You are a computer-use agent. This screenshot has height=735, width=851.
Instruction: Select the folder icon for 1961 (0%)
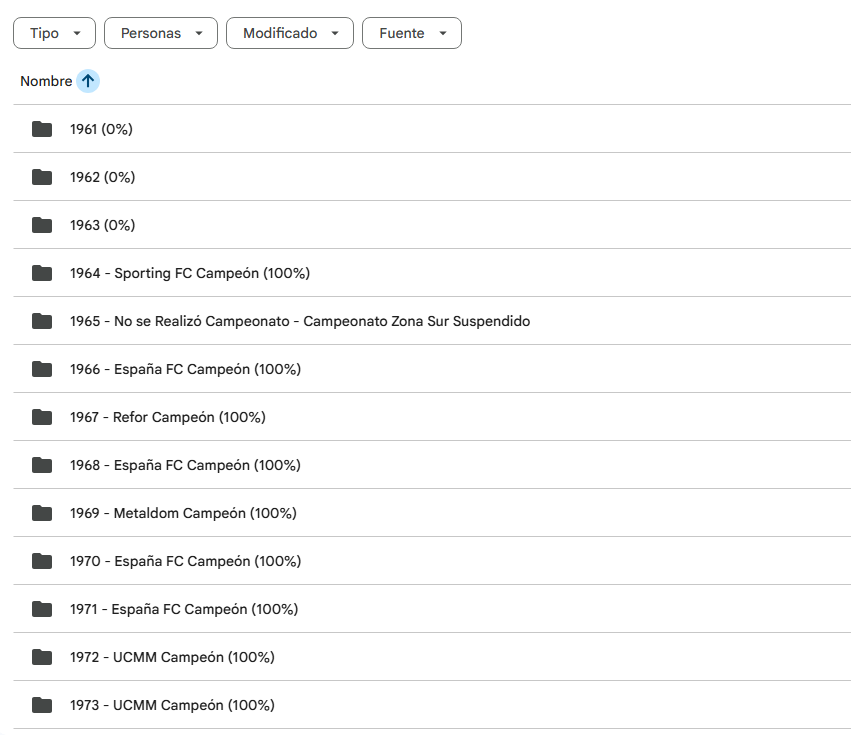click(42, 129)
